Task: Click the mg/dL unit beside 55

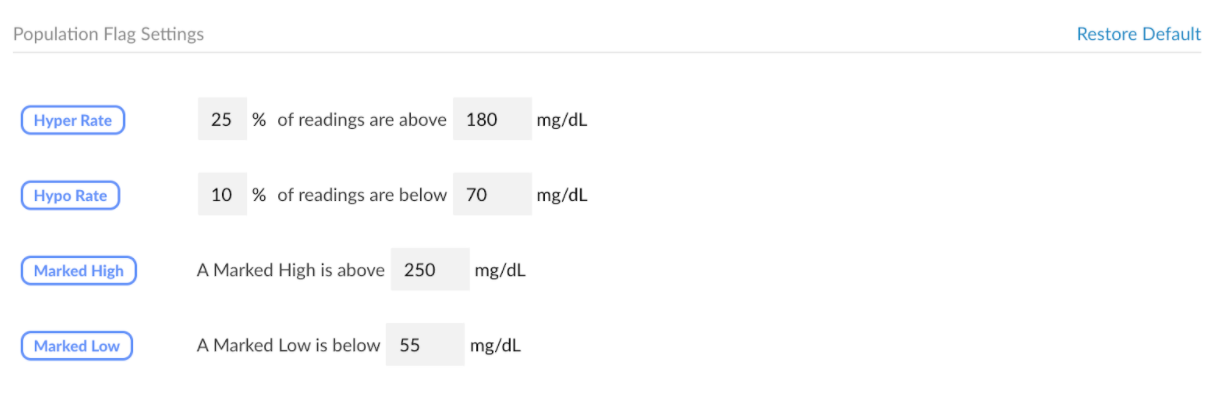Action: [x=495, y=345]
